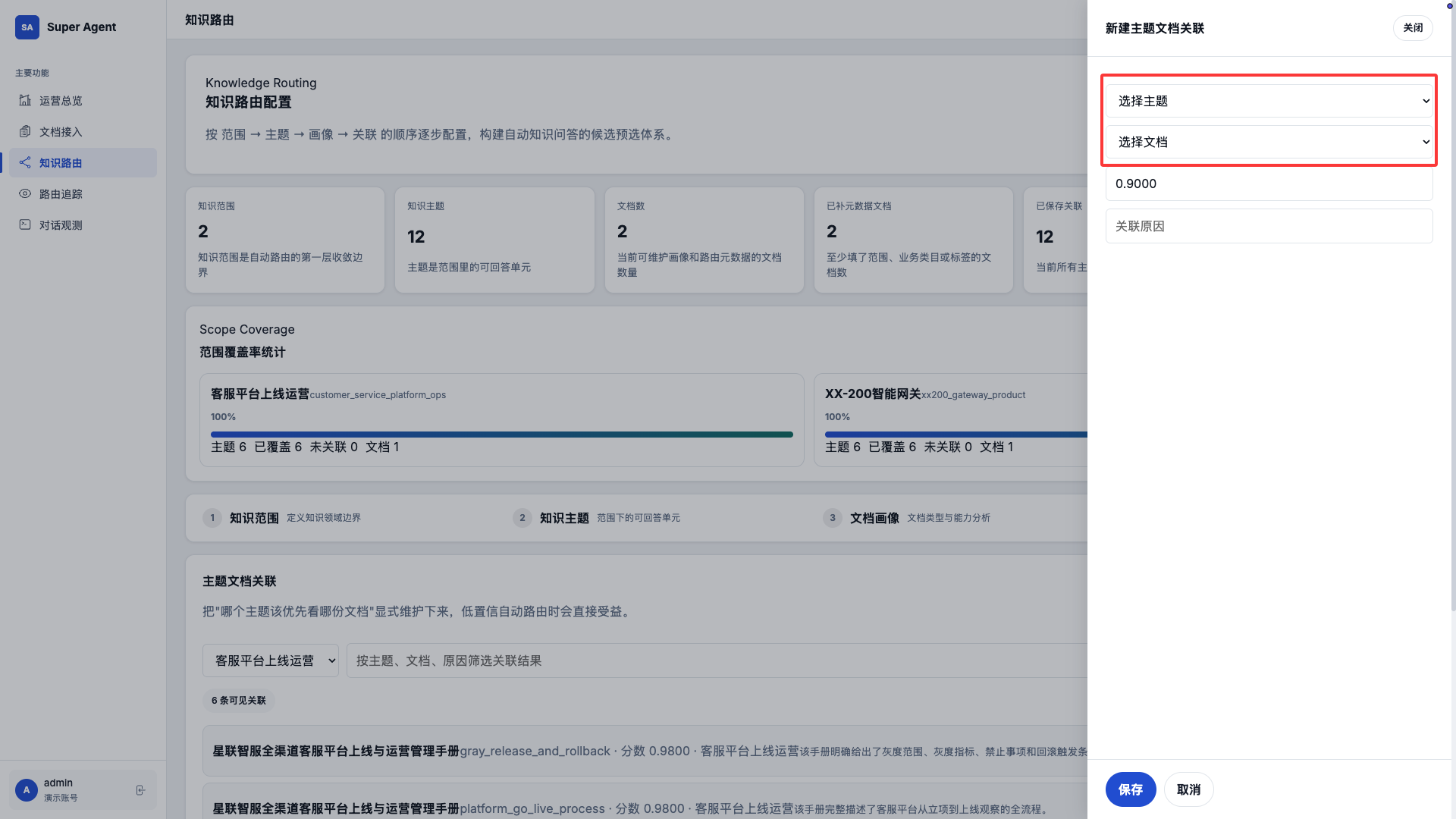Click the 运营总览 chart icon in sidebar
Viewport: 1456px width, 819px height.
(25, 101)
